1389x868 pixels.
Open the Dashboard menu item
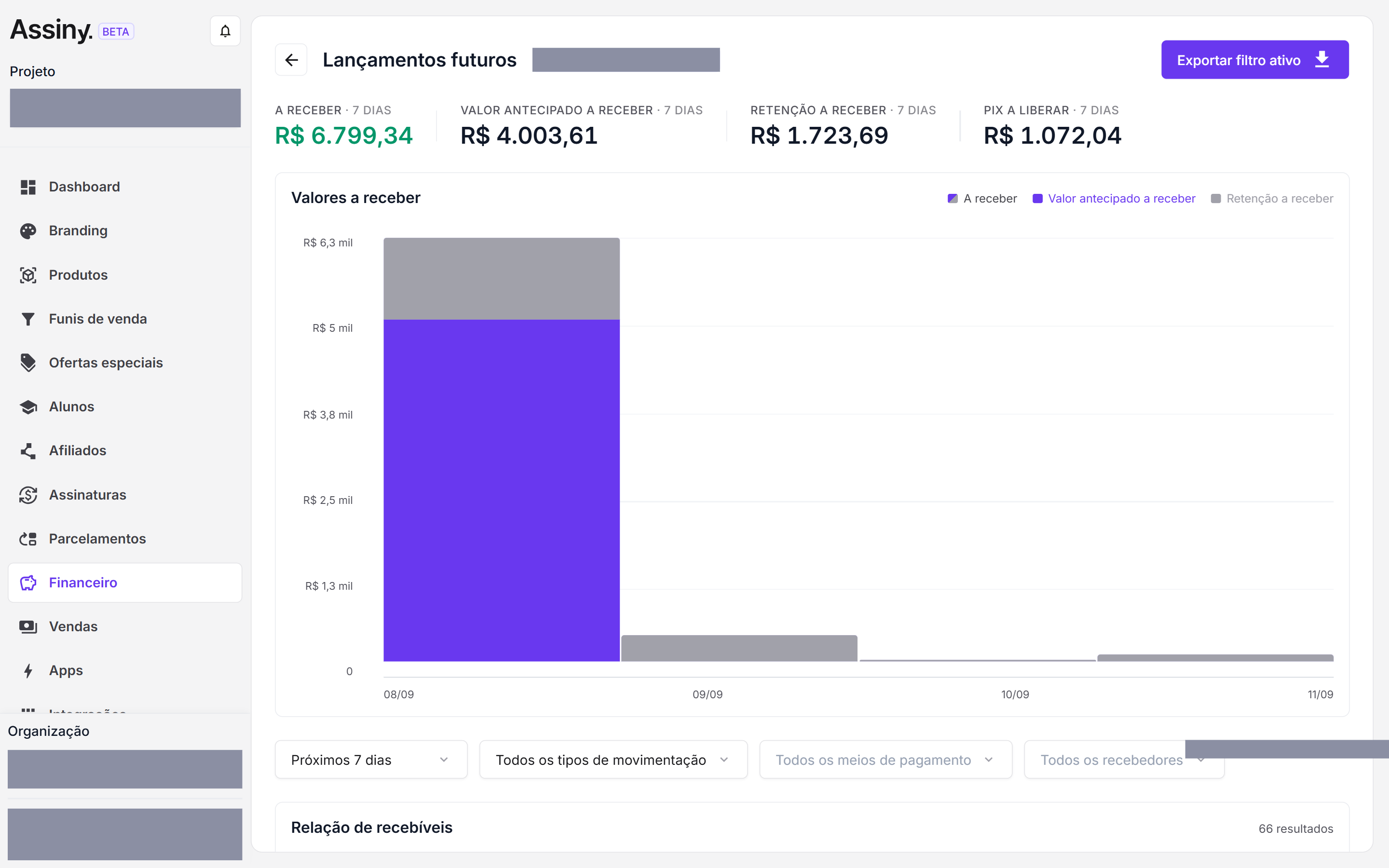(x=125, y=187)
